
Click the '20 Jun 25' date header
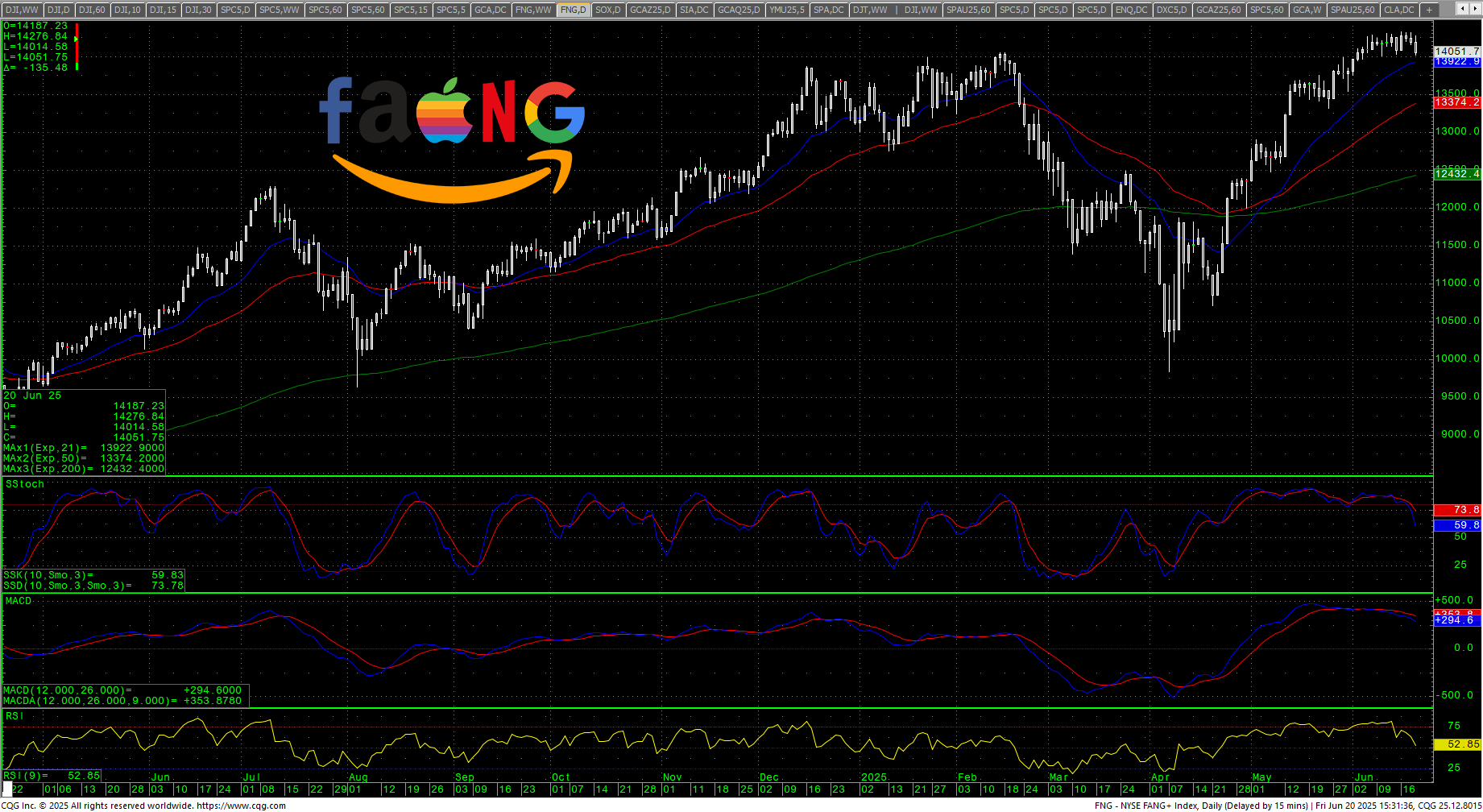[32, 396]
